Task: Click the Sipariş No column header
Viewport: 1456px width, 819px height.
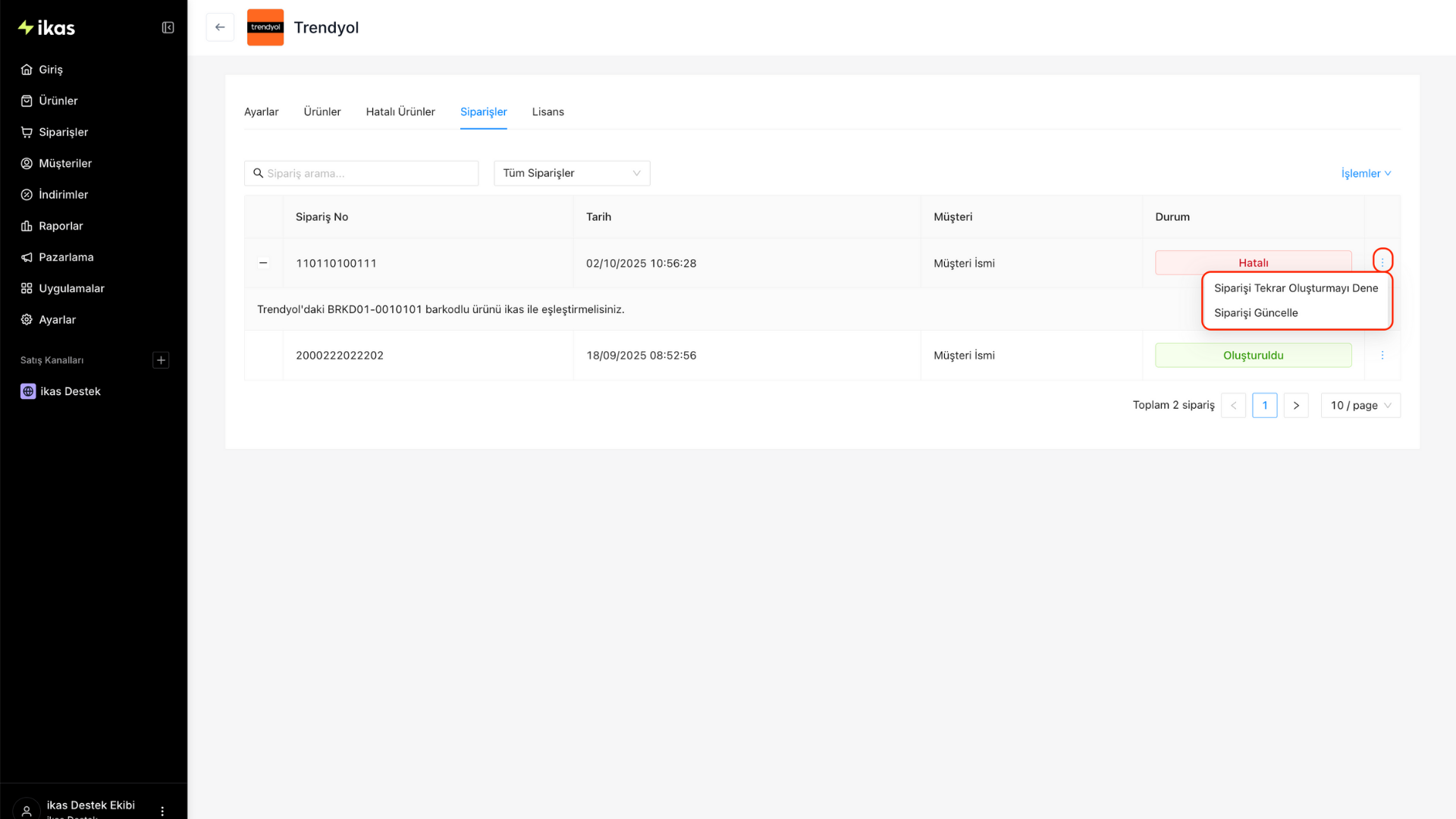Action: point(322,217)
